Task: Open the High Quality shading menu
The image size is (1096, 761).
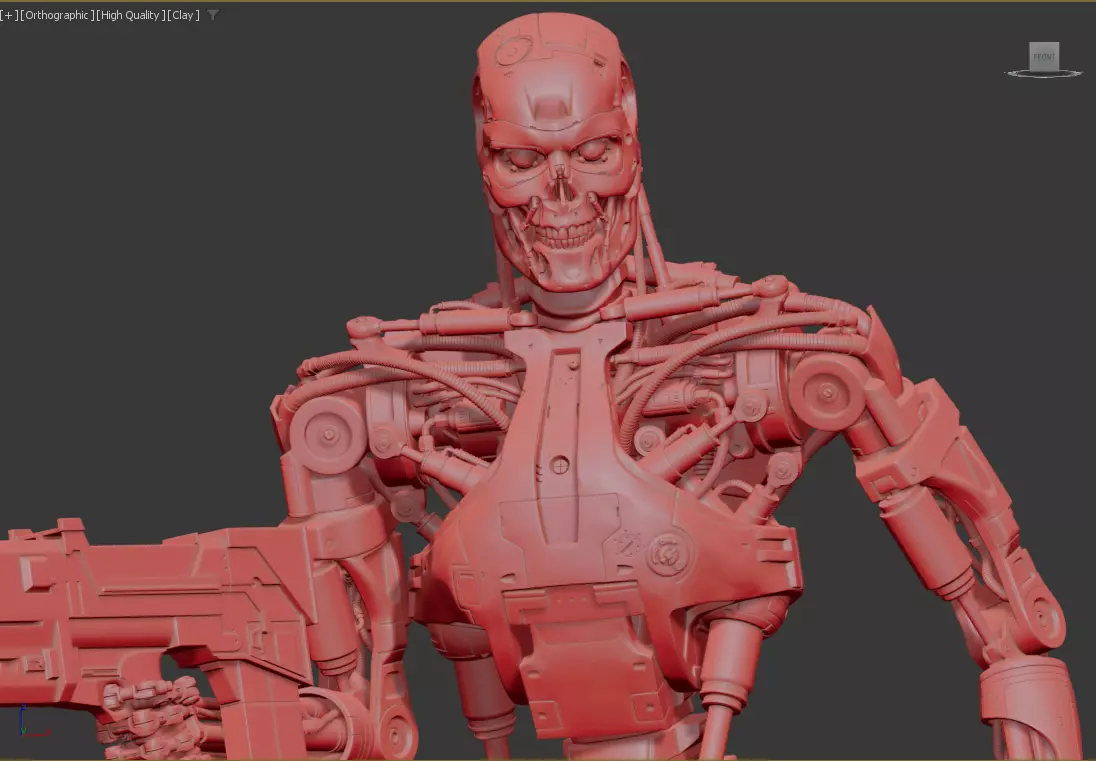Action: click(x=130, y=15)
